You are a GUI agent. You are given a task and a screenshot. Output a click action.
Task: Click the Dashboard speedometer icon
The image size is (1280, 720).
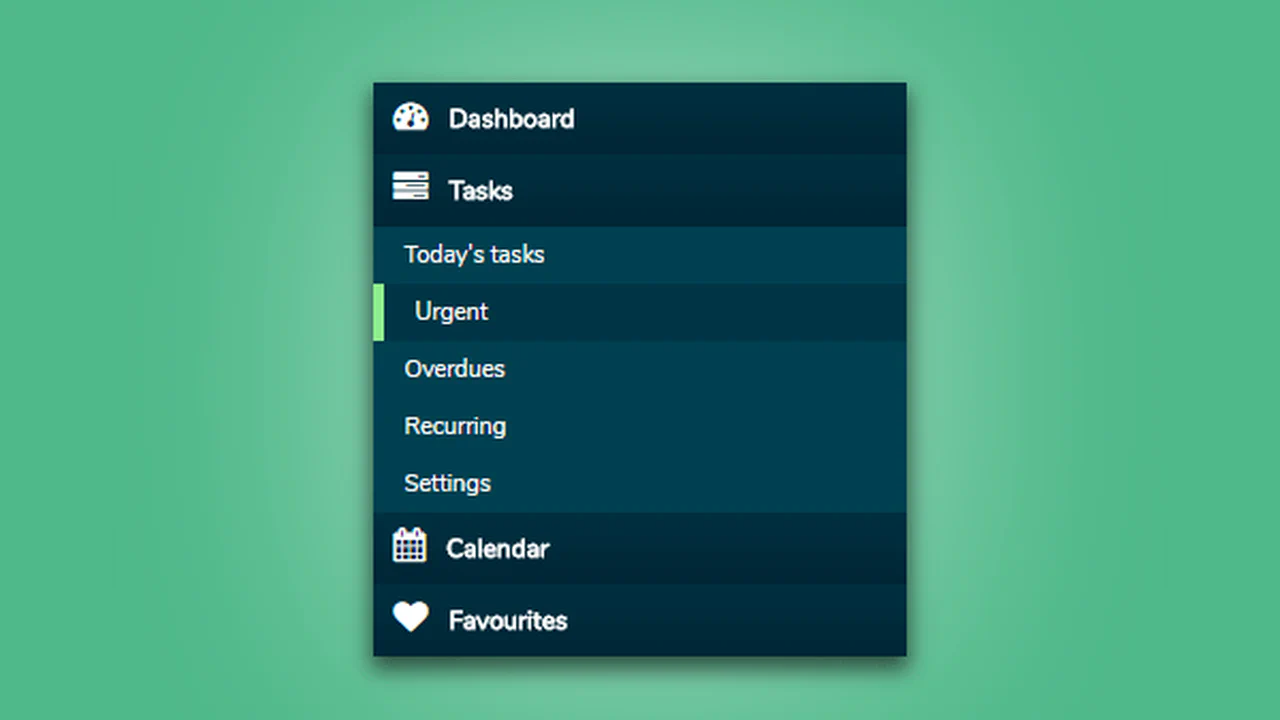coord(410,118)
